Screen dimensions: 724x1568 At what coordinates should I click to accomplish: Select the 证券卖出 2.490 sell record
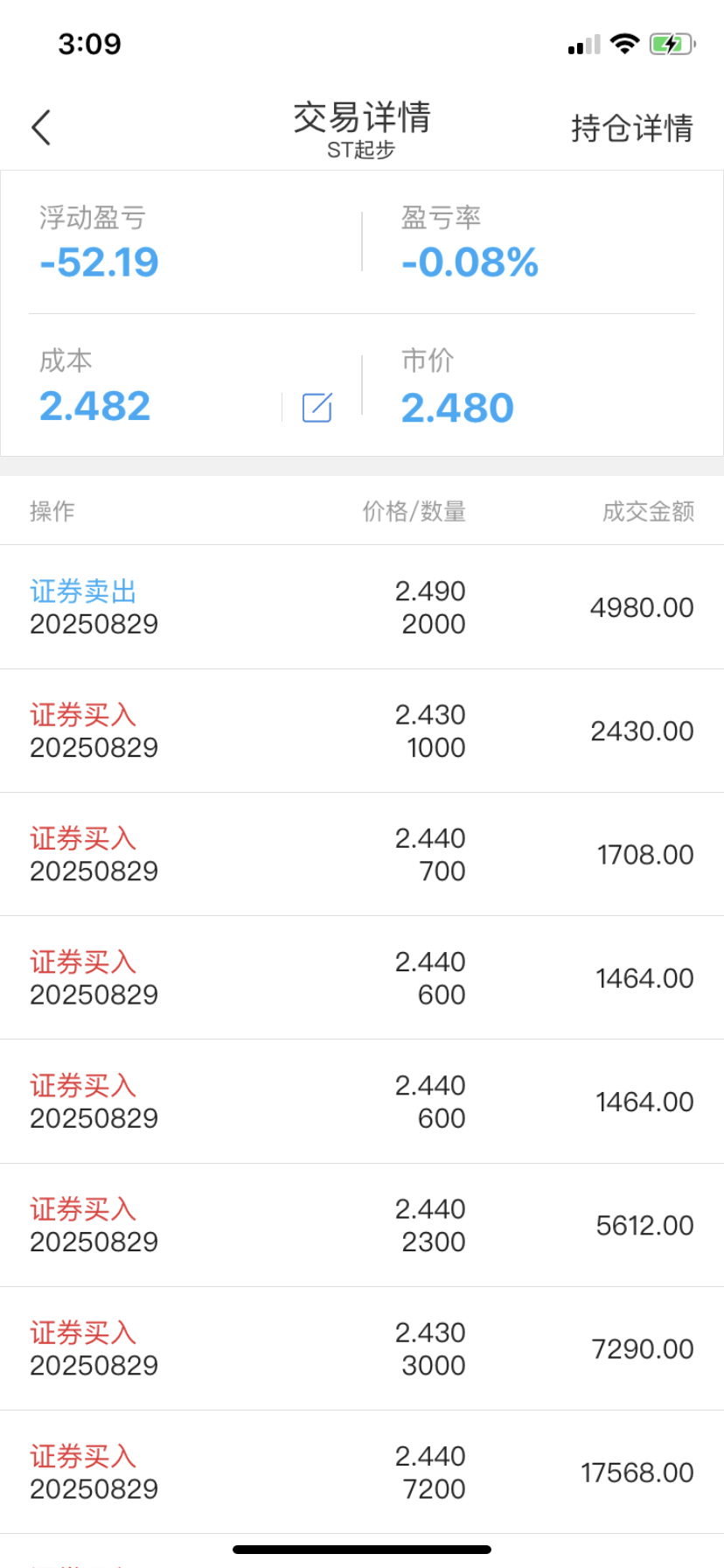(x=362, y=607)
